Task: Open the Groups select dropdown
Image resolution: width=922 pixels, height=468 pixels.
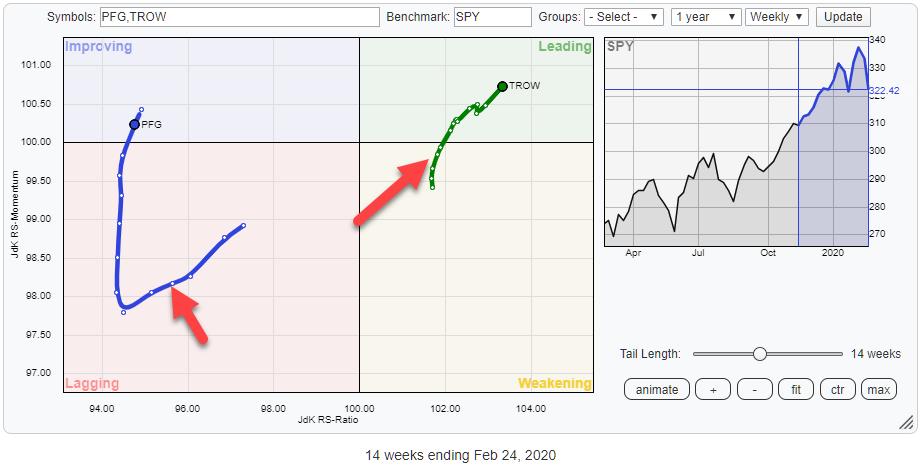Action: 624,17
